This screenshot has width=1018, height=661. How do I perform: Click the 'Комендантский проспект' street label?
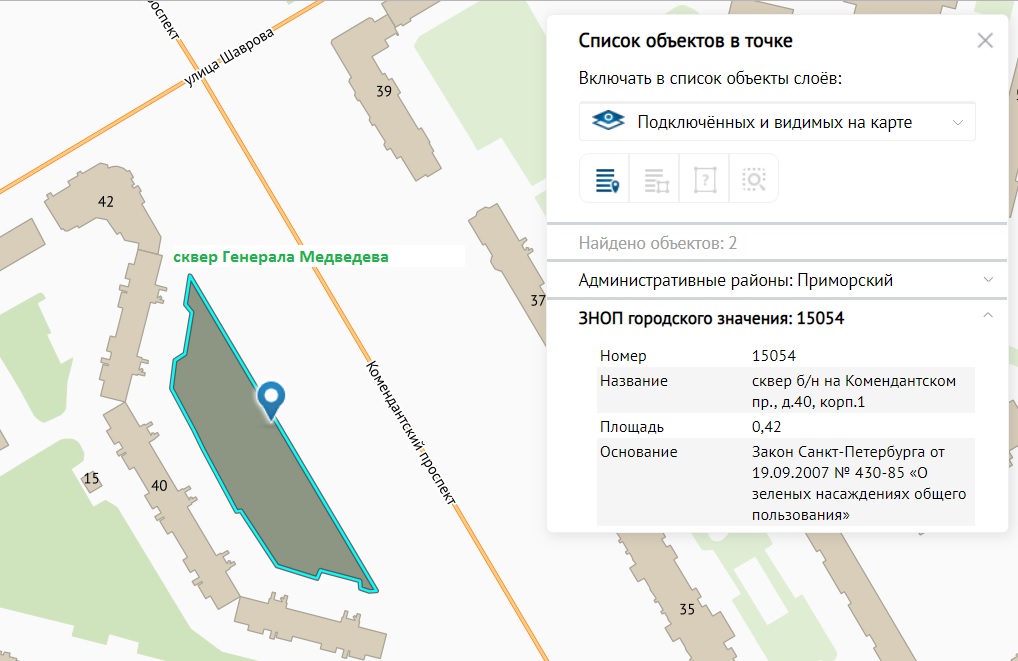point(412,433)
